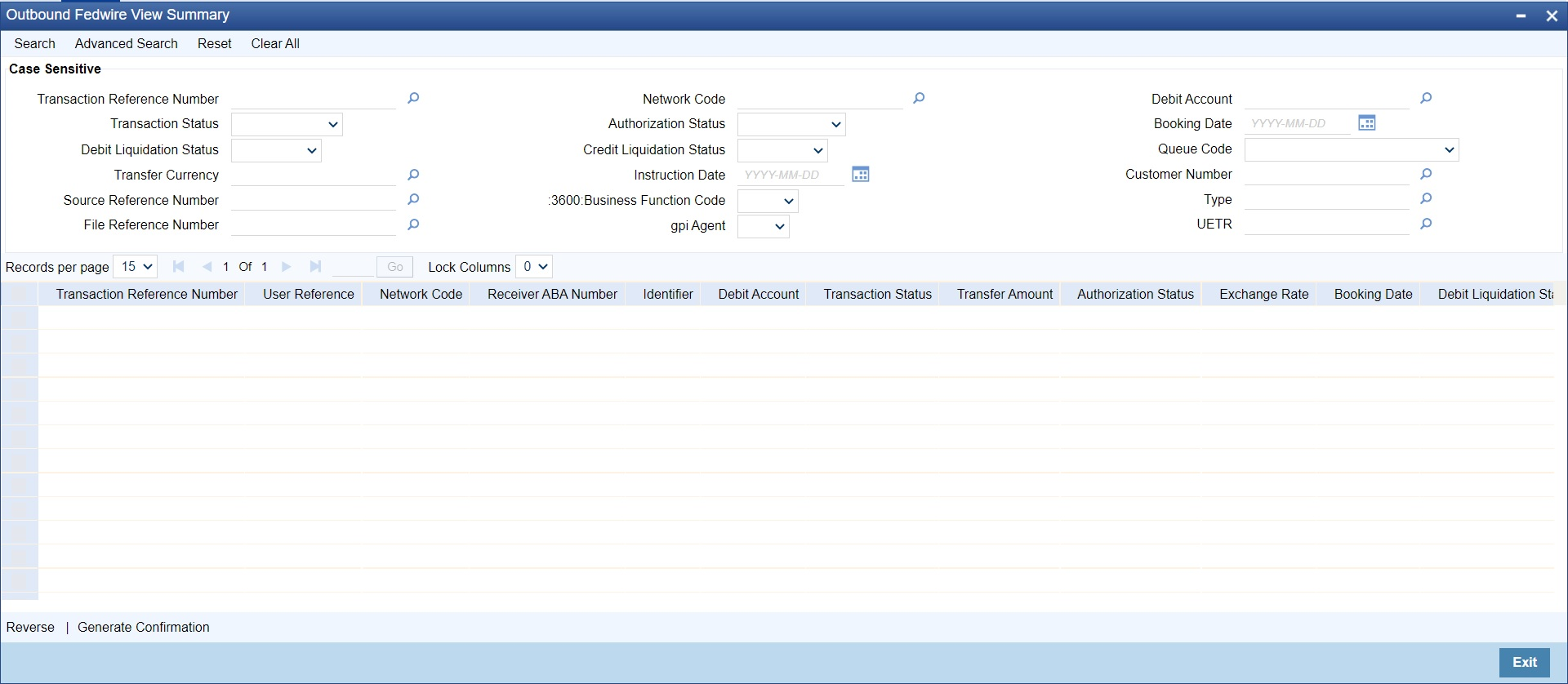Screen dimensions: 1568x684
Task: Click Reset in the top menu
Action: [x=215, y=43]
